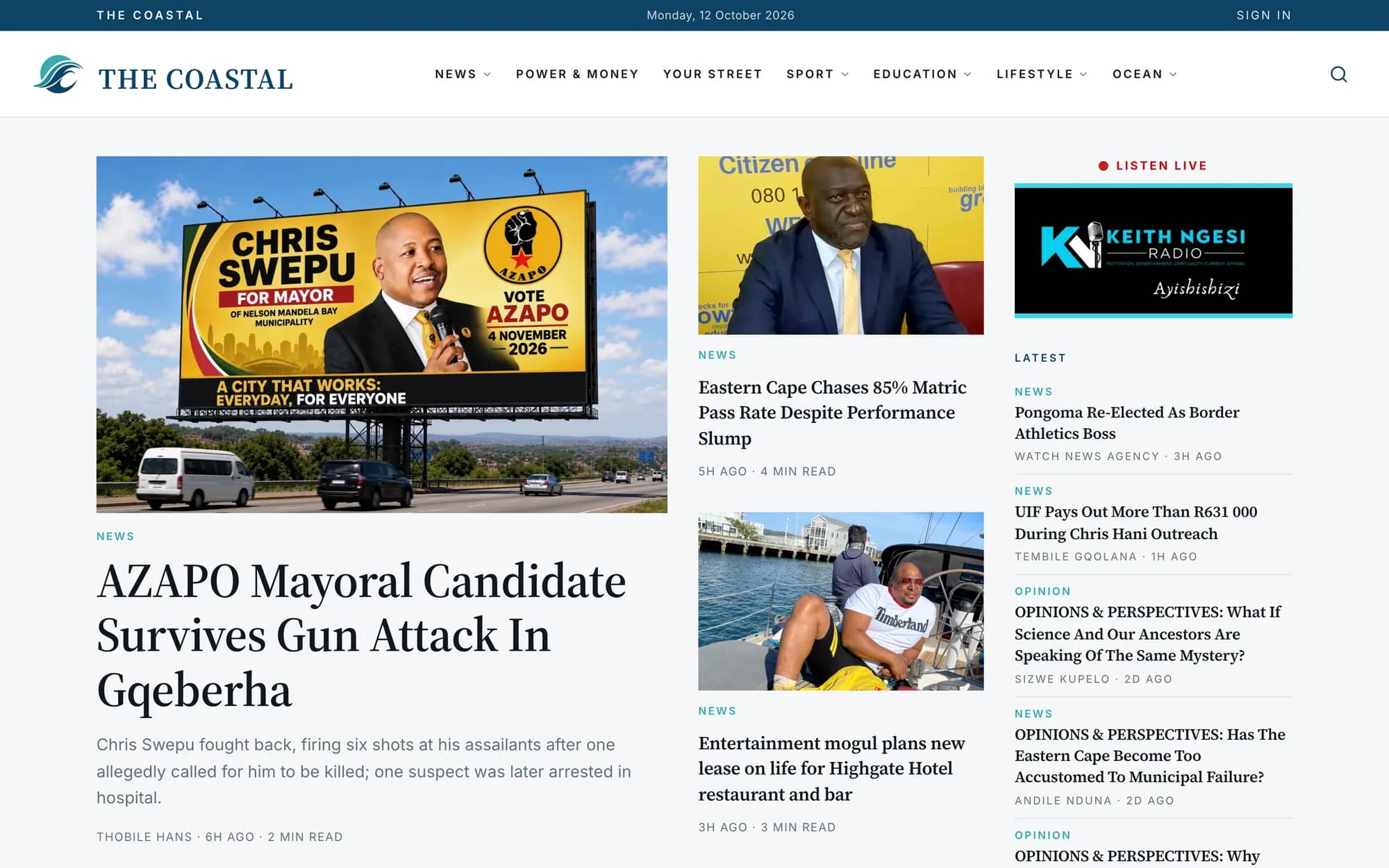1389x868 pixels.
Task: Click Tembile Gqolana byline
Action: click(x=1075, y=557)
